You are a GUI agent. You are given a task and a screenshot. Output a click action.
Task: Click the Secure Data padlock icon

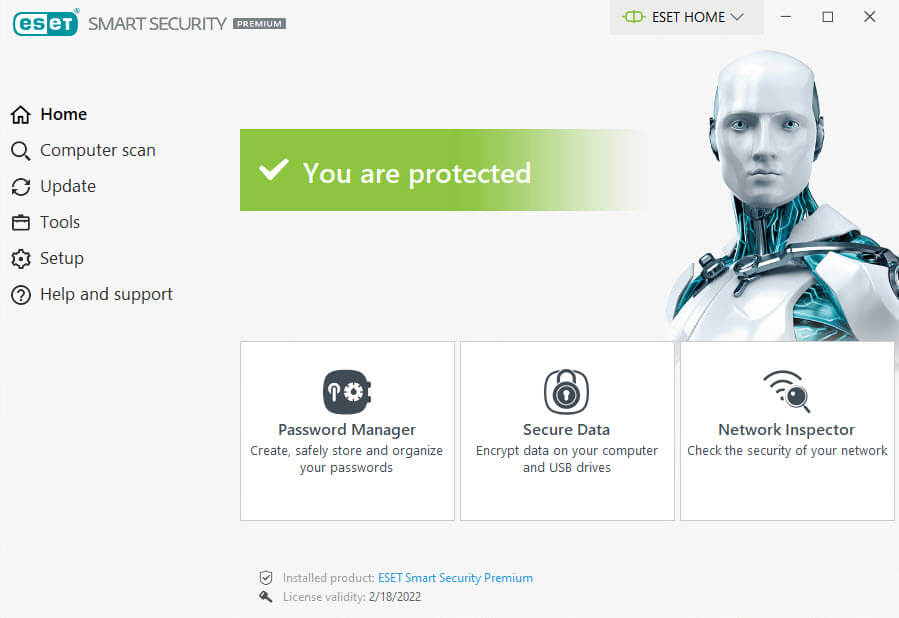(566, 392)
